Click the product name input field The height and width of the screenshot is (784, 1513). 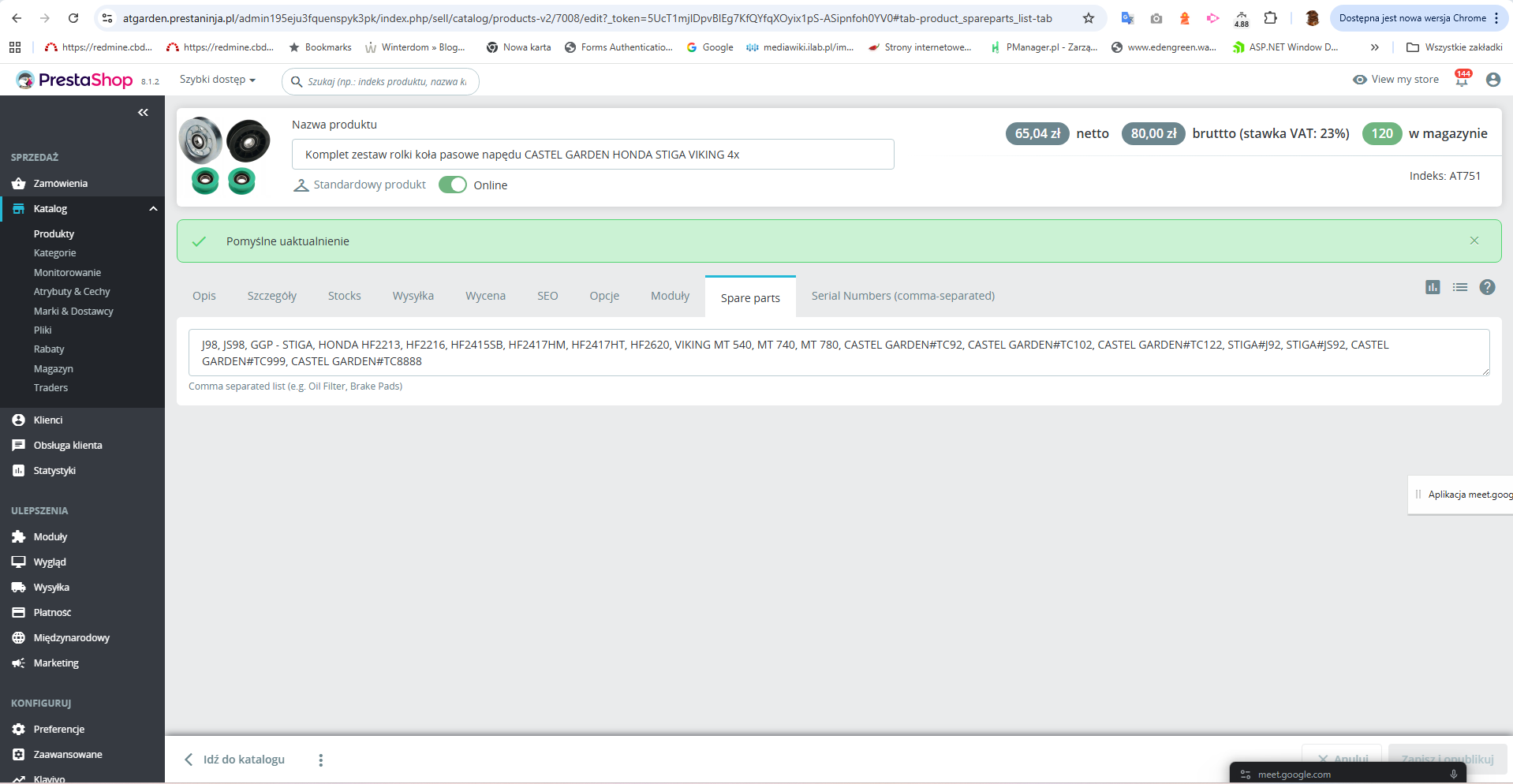click(x=592, y=155)
